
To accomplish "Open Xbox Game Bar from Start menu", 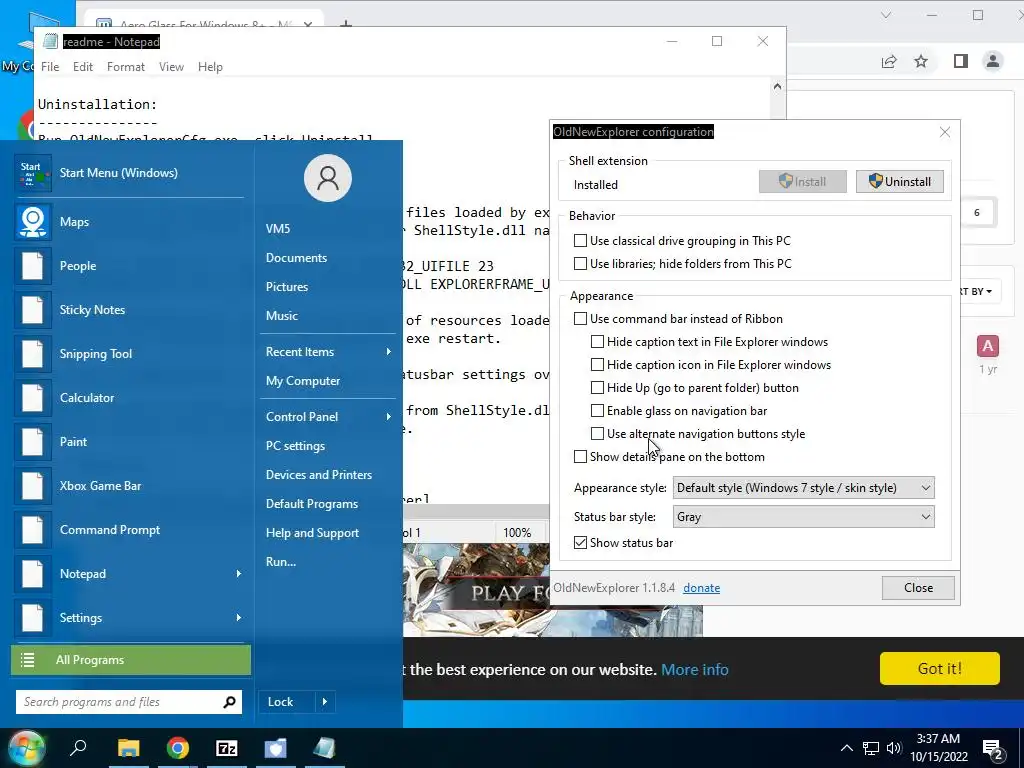I will click(33, 486).
